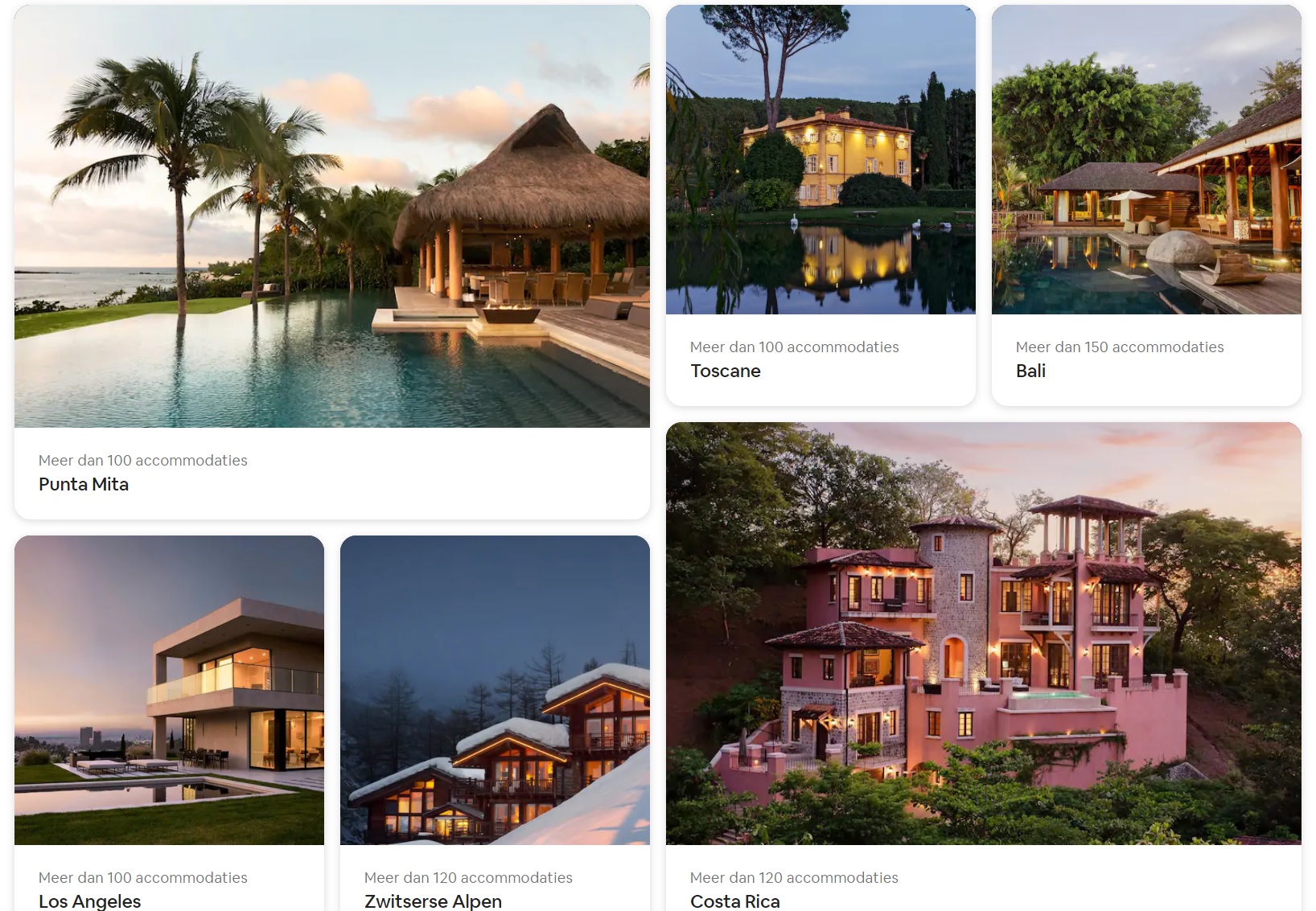Click the Bali destination title
Image resolution: width=1316 pixels, height=911 pixels.
coord(1030,371)
